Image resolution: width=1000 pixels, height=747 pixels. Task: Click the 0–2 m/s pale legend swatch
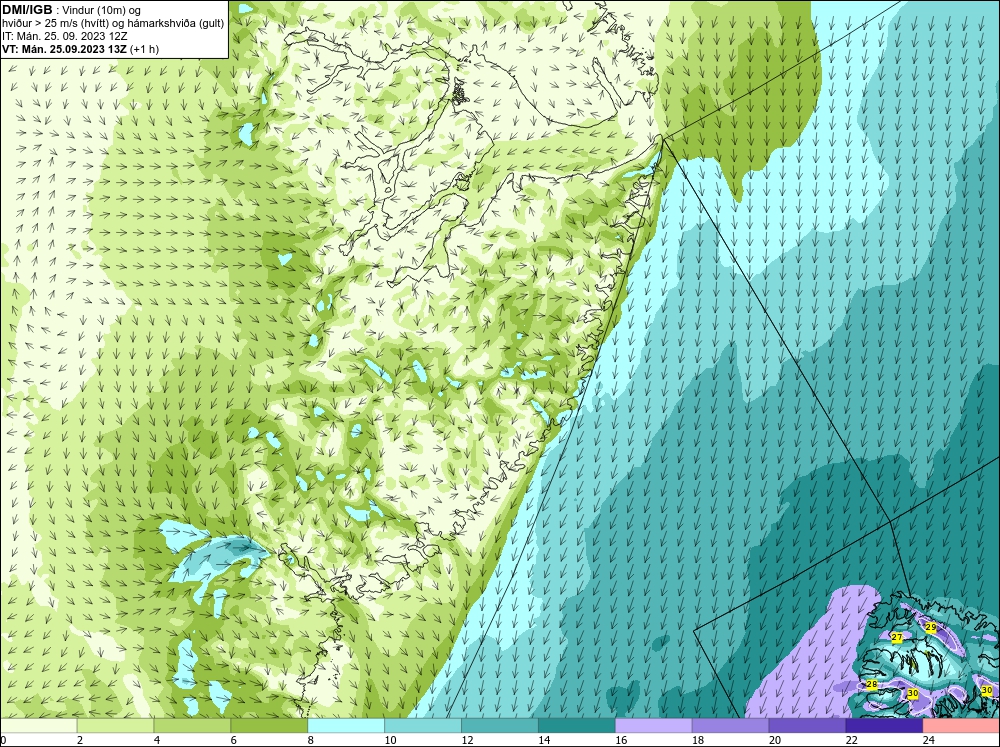click(38, 726)
